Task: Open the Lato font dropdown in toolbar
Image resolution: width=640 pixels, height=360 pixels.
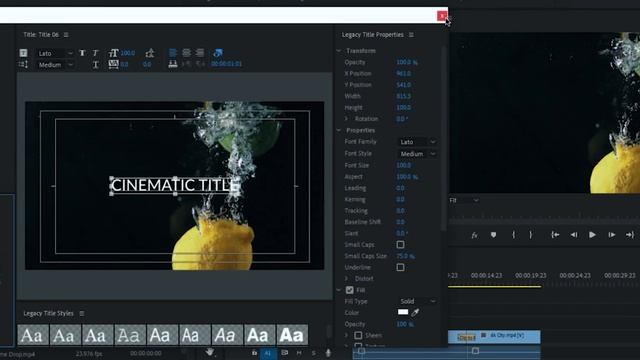Action: point(55,53)
